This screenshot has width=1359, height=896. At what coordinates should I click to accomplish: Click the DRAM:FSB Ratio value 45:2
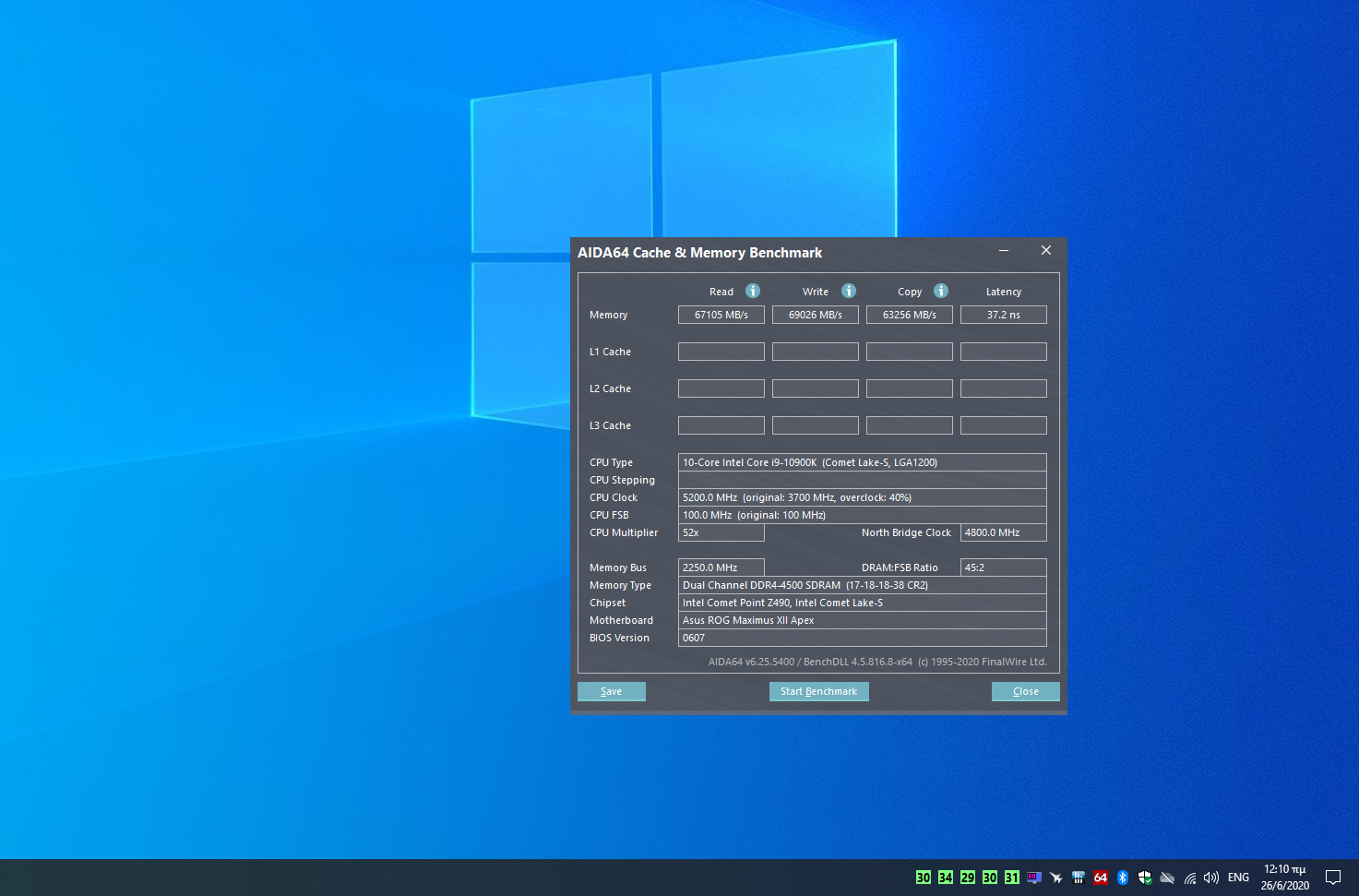pyautogui.click(x=1004, y=567)
